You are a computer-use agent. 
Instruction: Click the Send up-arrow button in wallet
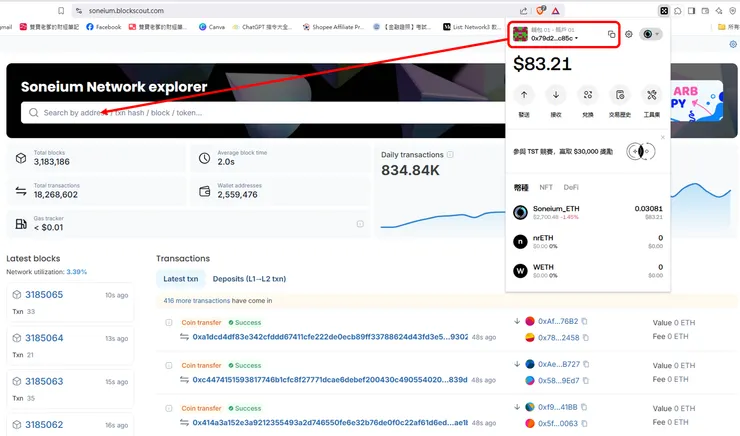click(x=524, y=95)
